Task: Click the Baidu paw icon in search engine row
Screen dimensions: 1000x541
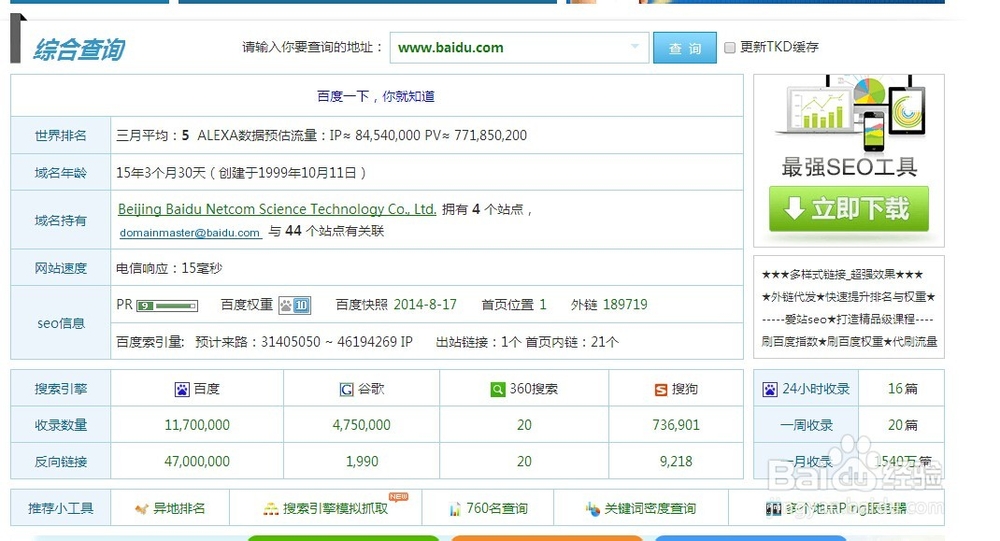Action: point(182,389)
